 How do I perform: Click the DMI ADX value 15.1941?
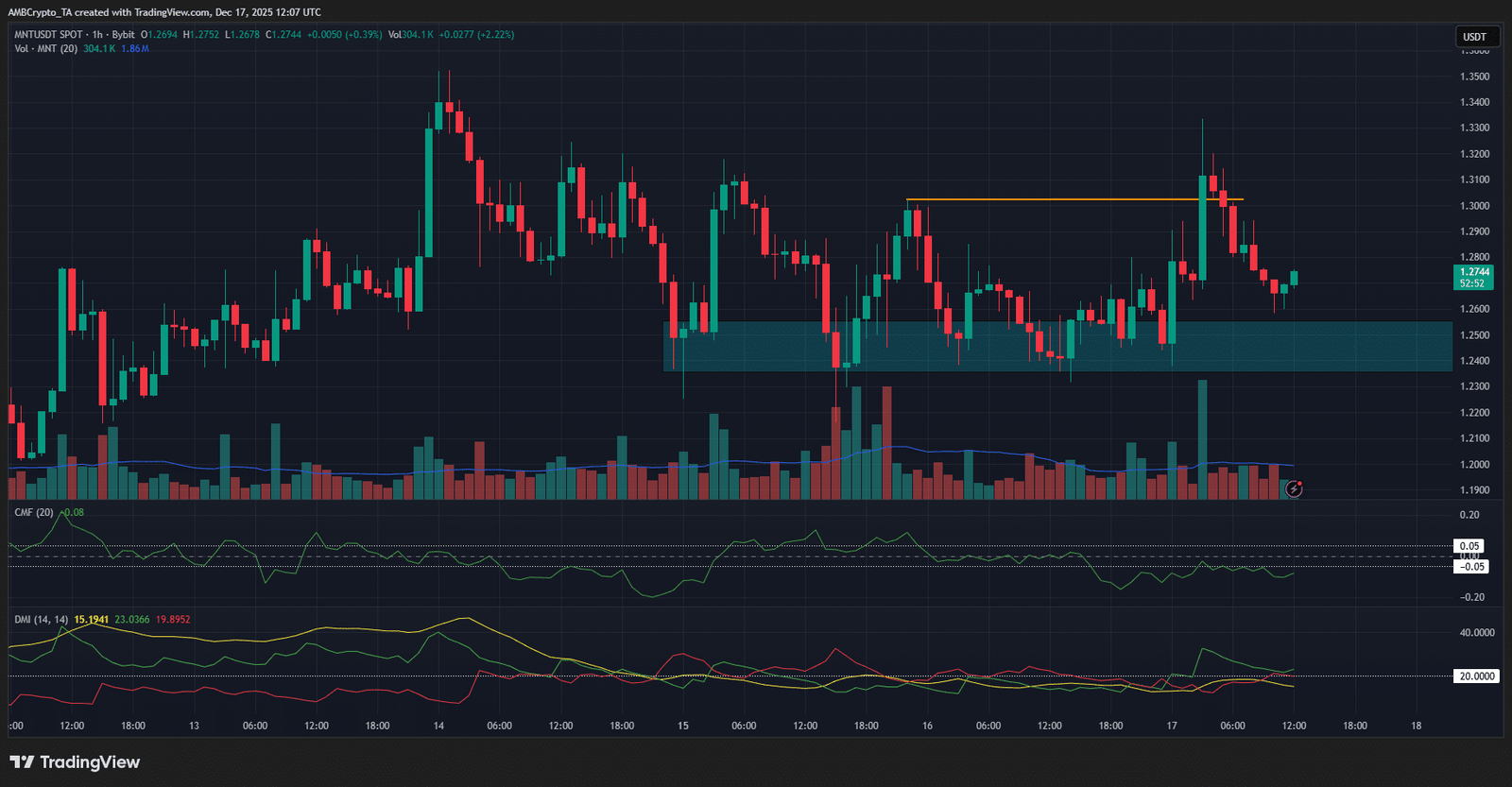coord(92,620)
